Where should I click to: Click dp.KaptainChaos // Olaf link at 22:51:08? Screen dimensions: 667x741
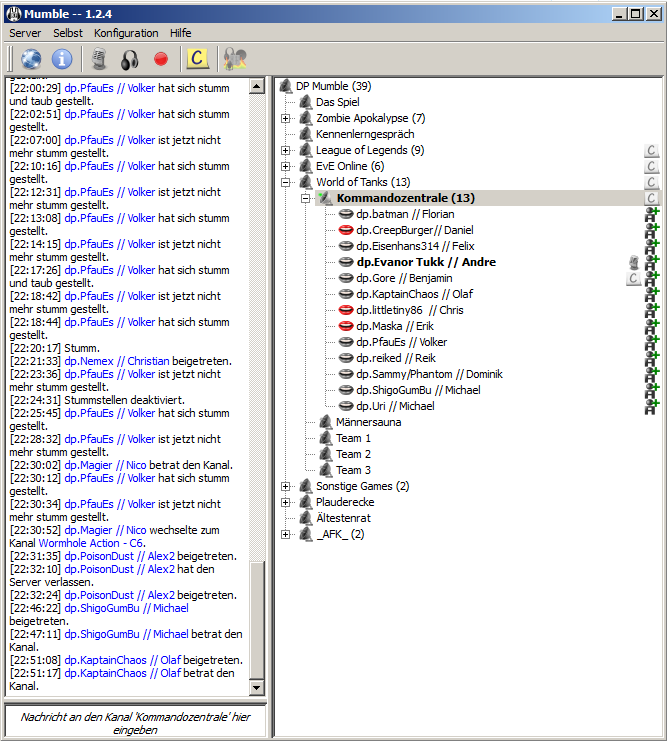click(122, 660)
